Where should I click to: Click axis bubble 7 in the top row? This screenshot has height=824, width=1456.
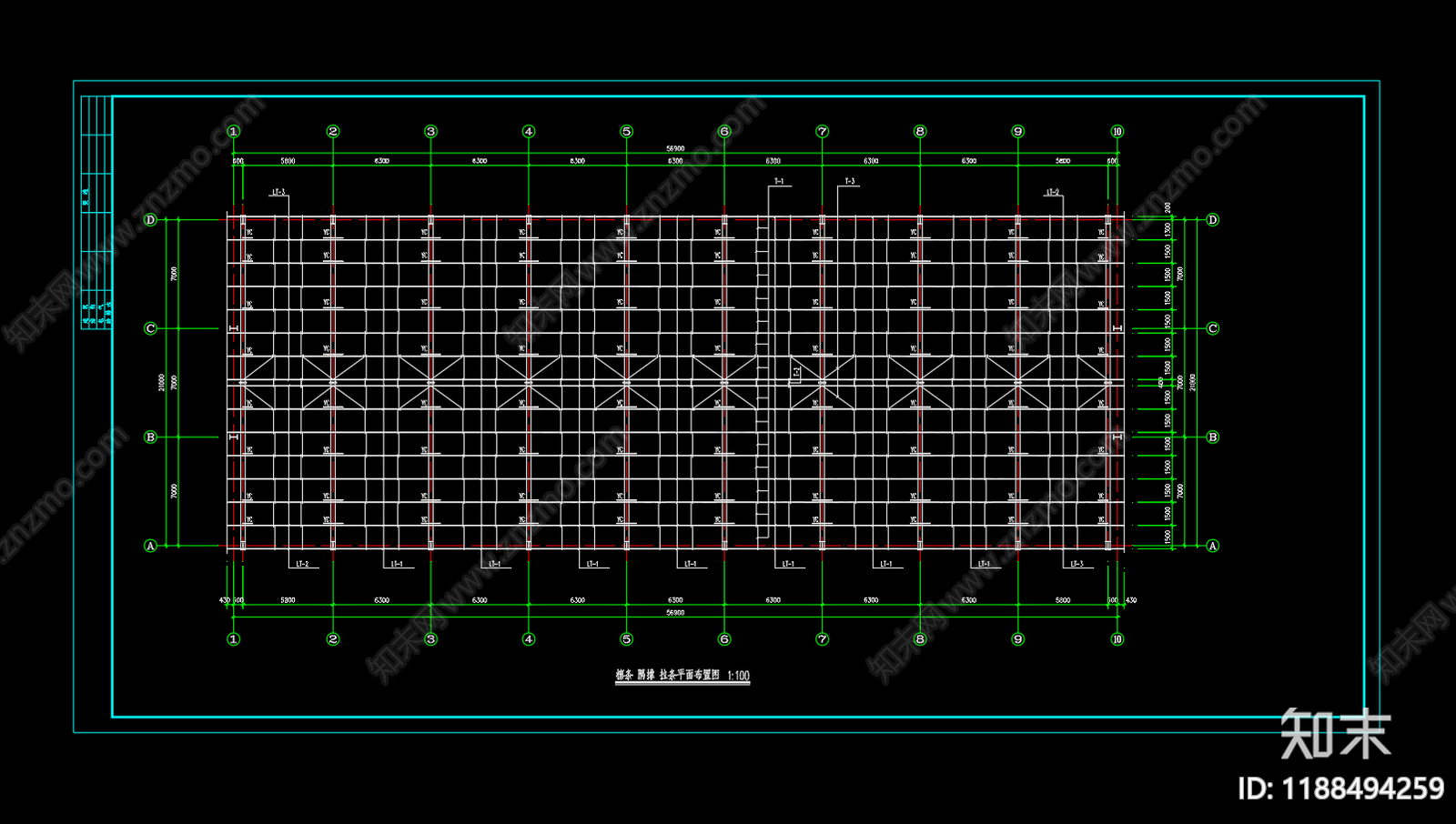pyautogui.click(x=822, y=132)
